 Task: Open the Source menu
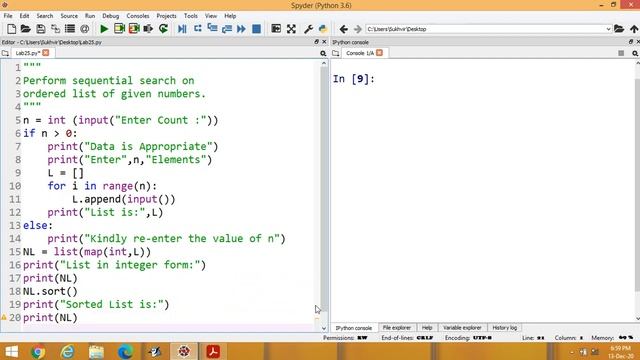(69, 16)
